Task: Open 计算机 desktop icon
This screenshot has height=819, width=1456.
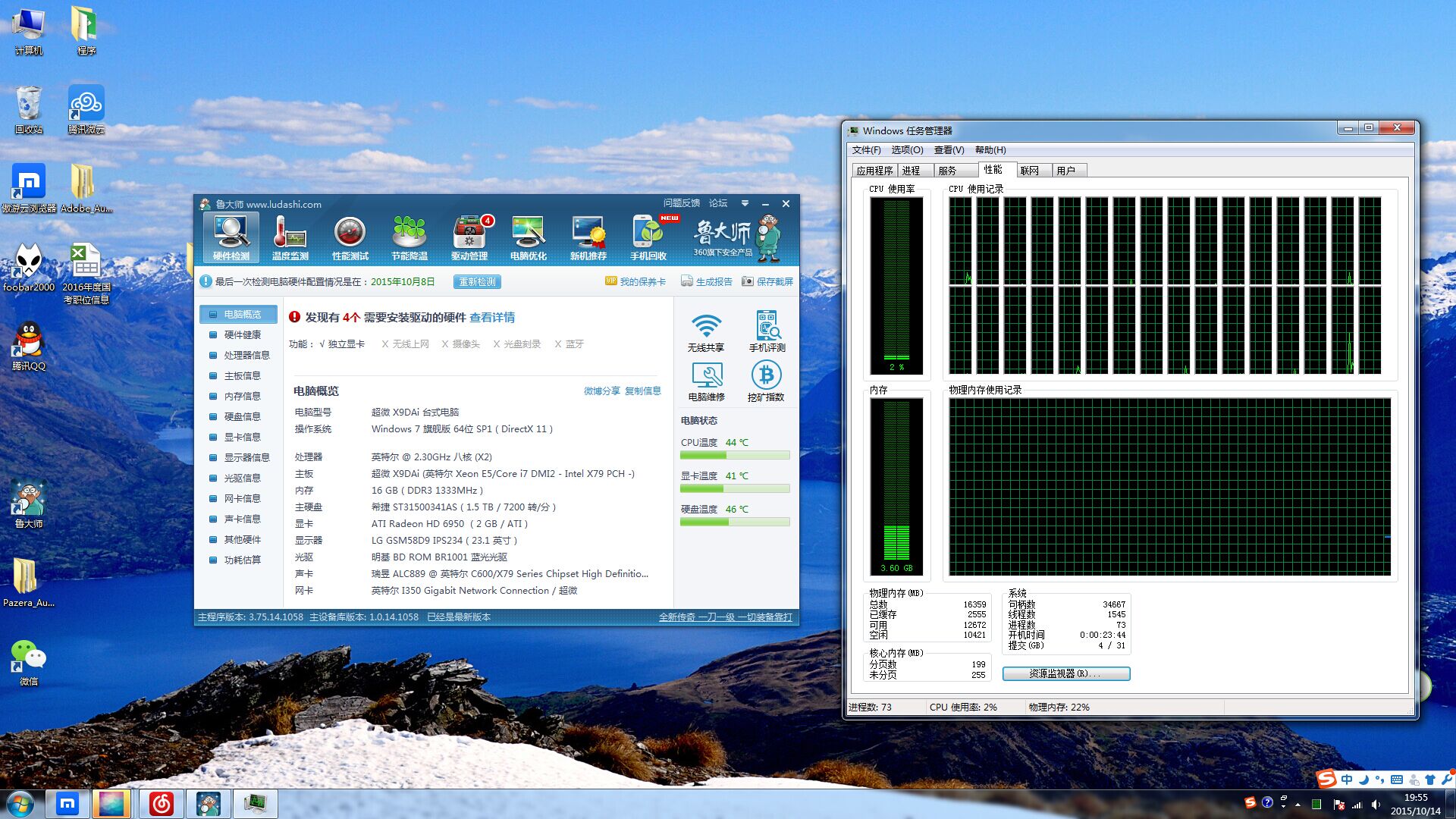Action: coord(29,32)
